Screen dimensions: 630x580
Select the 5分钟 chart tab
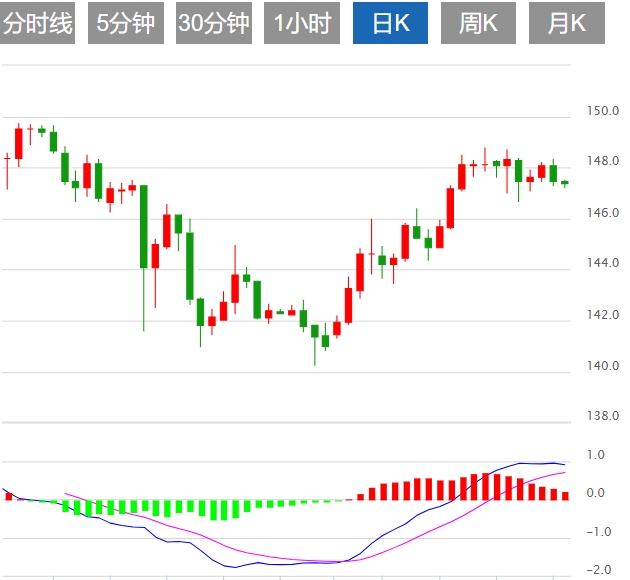tap(126, 23)
